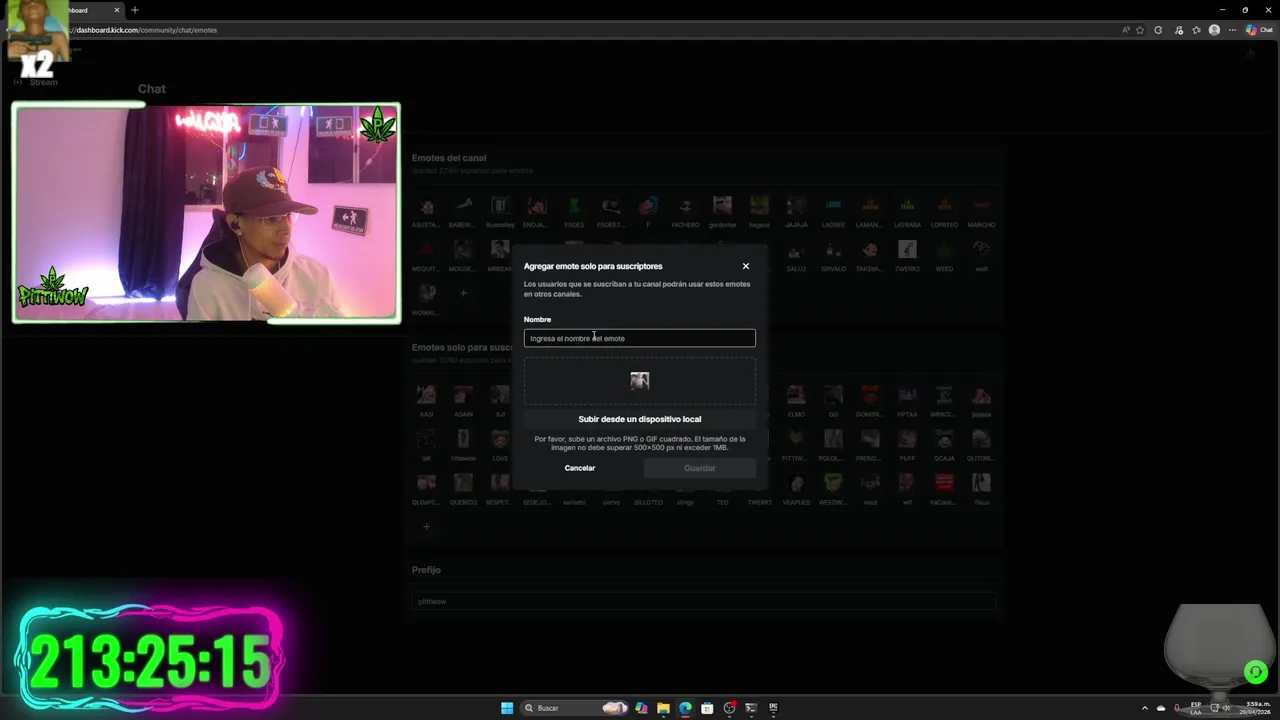Select the LATRABA channel emote
1280x720 pixels.
click(x=907, y=212)
